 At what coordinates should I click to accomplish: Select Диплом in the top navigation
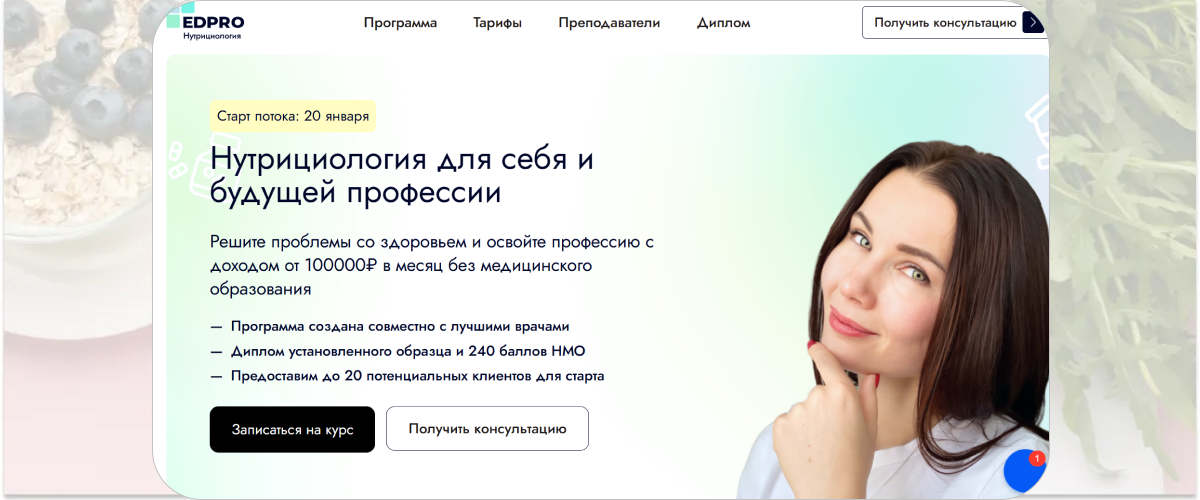(x=723, y=23)
